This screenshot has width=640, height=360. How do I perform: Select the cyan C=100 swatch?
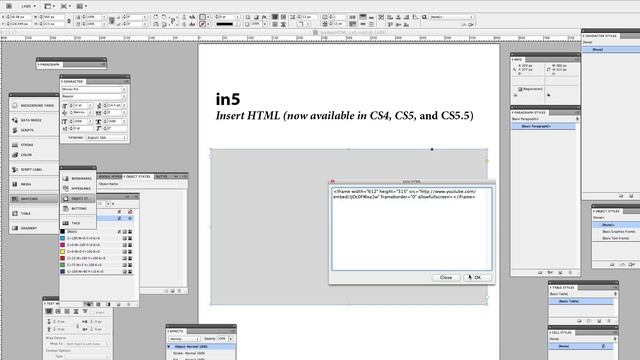pos(97,238)
